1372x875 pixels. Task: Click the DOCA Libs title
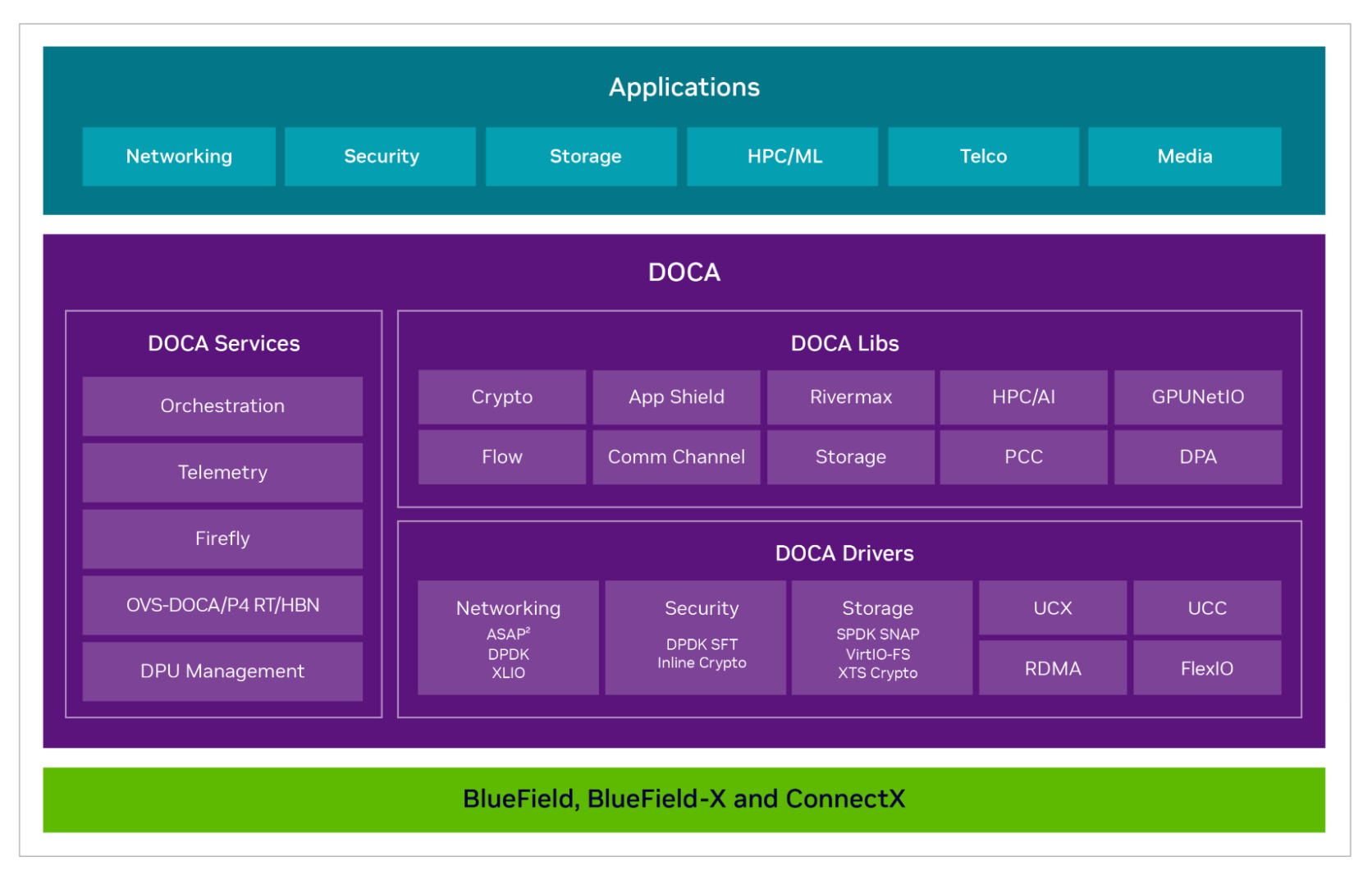844,343
